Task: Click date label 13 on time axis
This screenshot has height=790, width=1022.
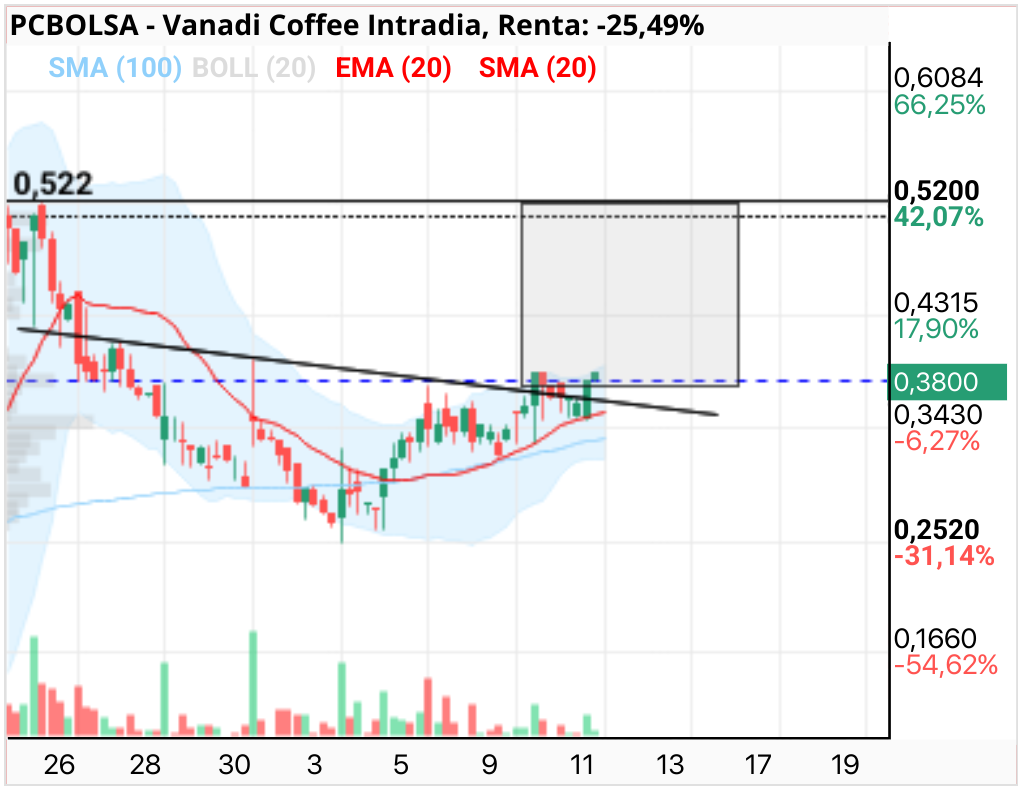Action: coord(670,765)
